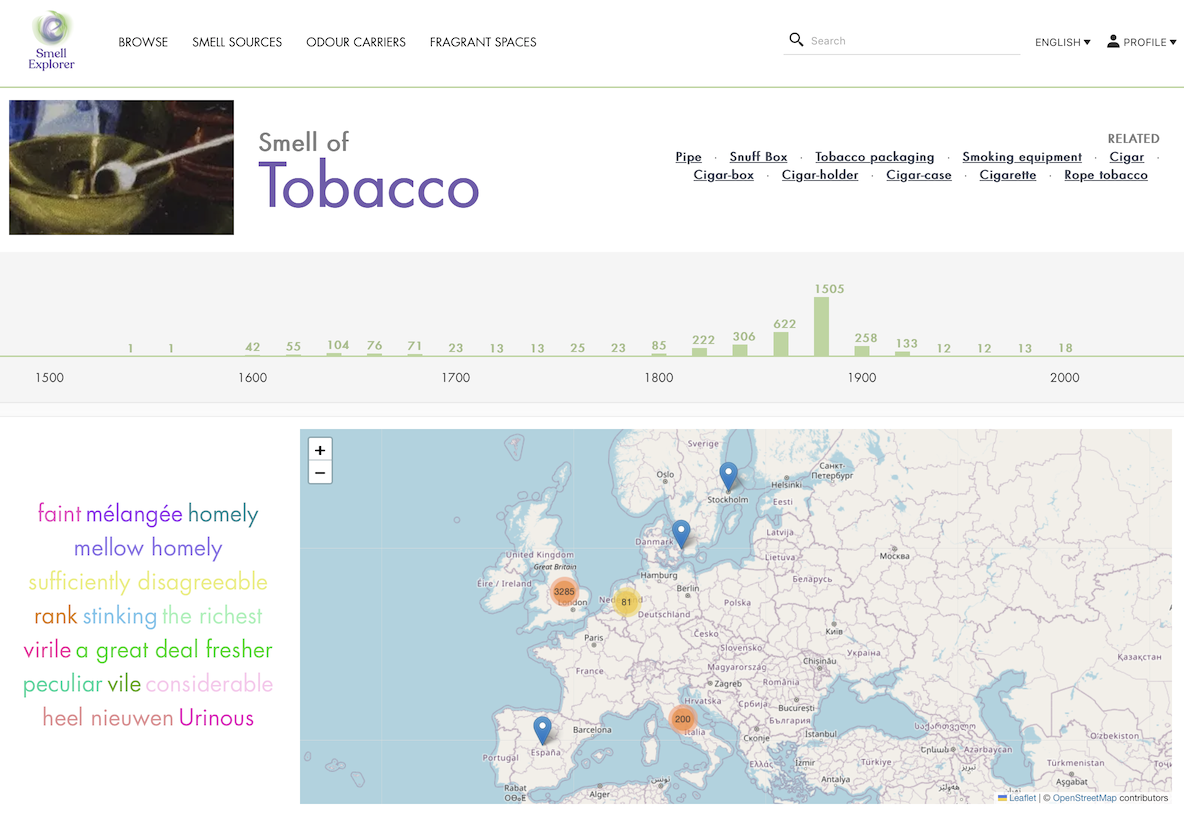The width and height of the screenshot is (1184, 819).
Task: Select the Spain map pin
Action: (x=542, y=730)
